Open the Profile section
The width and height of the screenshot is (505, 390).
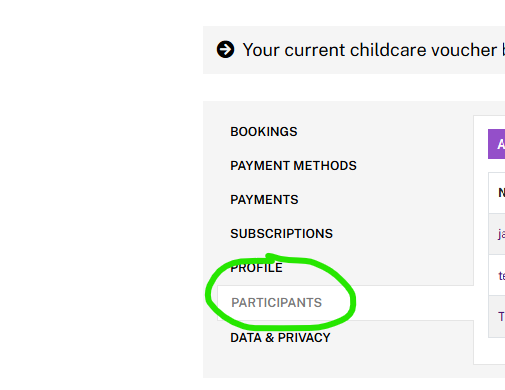(256, 268)
